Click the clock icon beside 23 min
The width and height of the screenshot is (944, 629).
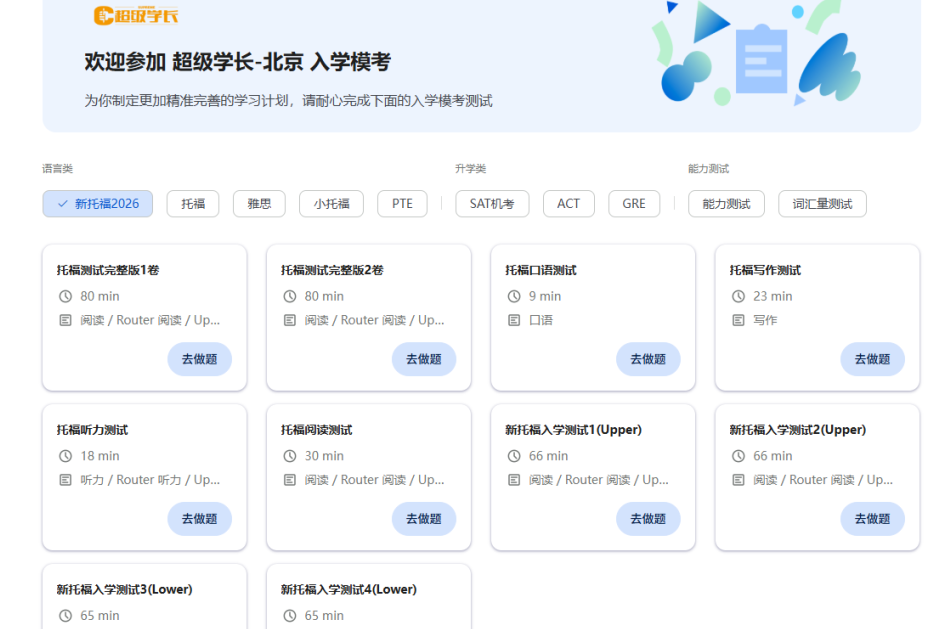pos(738,296)
